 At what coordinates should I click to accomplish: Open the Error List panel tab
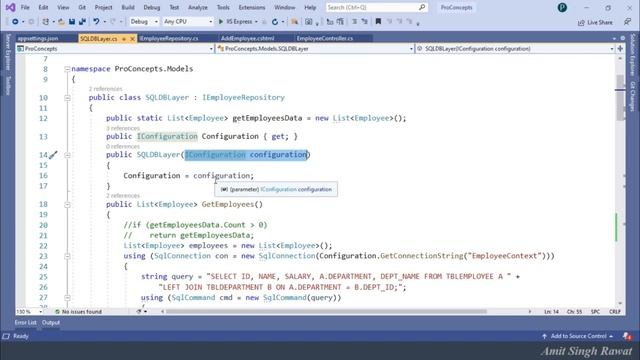[25, 323]
